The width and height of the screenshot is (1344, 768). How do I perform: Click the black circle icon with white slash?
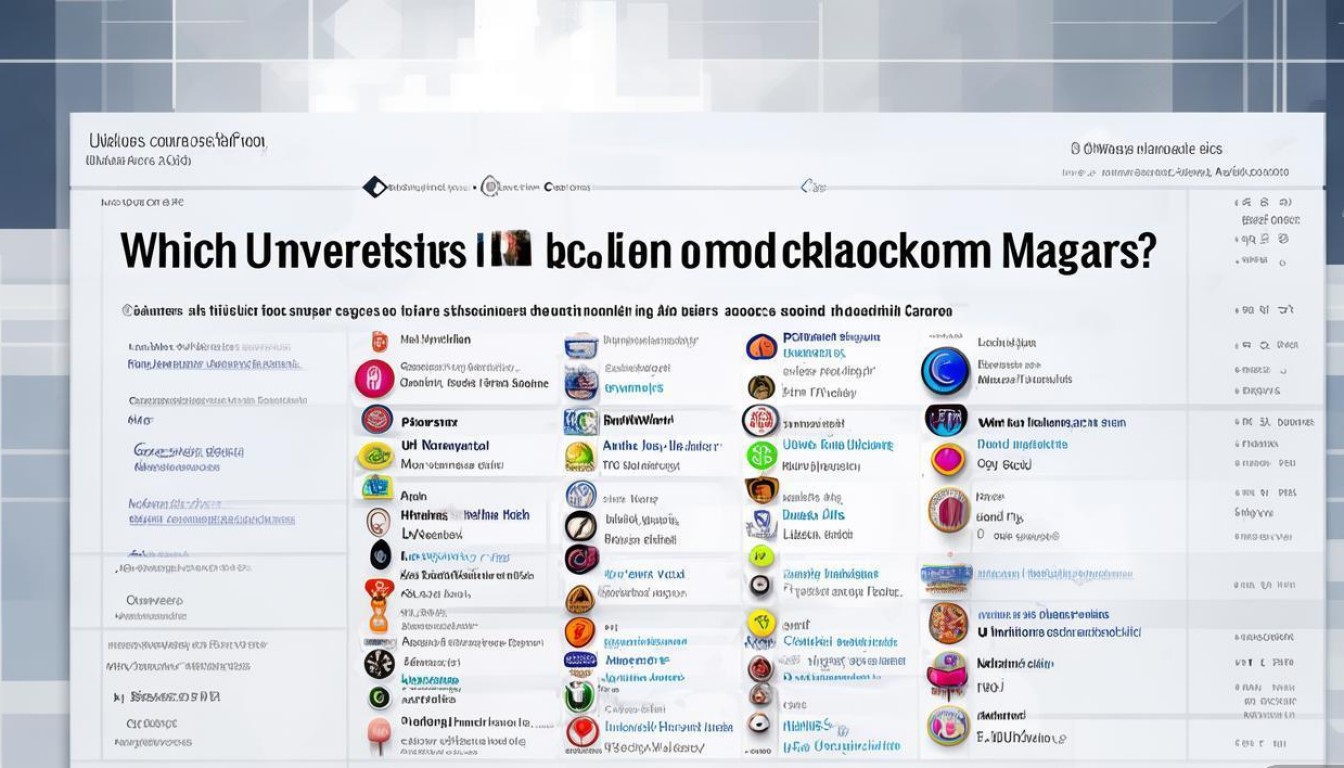[x=580, y=526]
